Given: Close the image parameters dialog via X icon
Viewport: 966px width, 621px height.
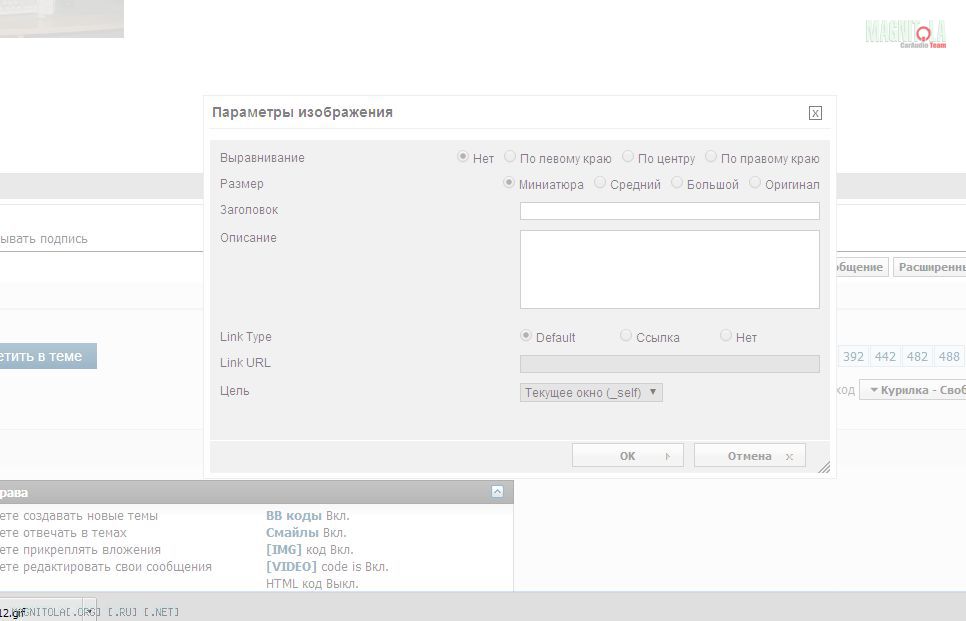Looking at the screenshot, I should pos(815,113).
